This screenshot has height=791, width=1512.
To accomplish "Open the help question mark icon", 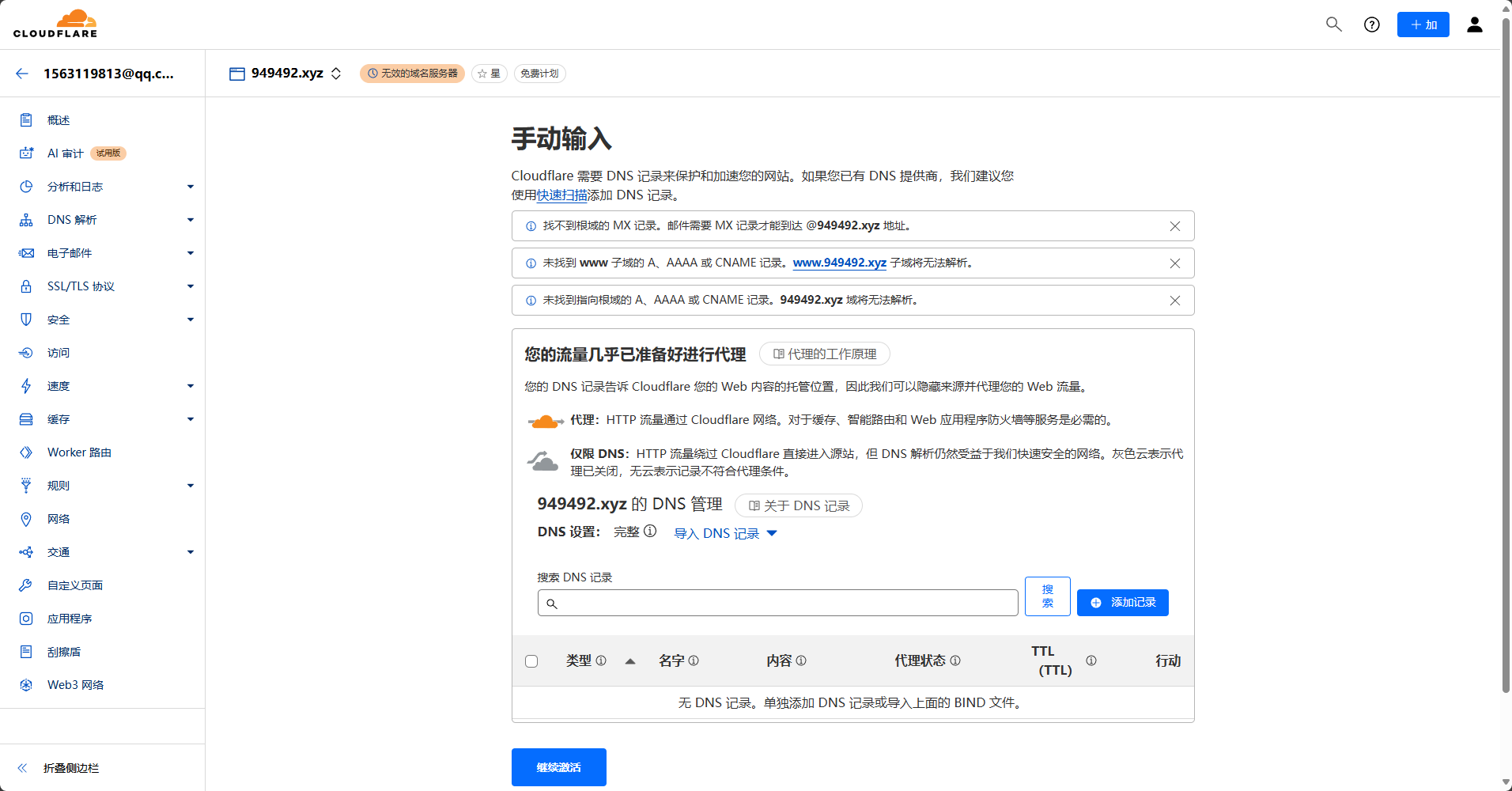I will (x=1372, y=25).
